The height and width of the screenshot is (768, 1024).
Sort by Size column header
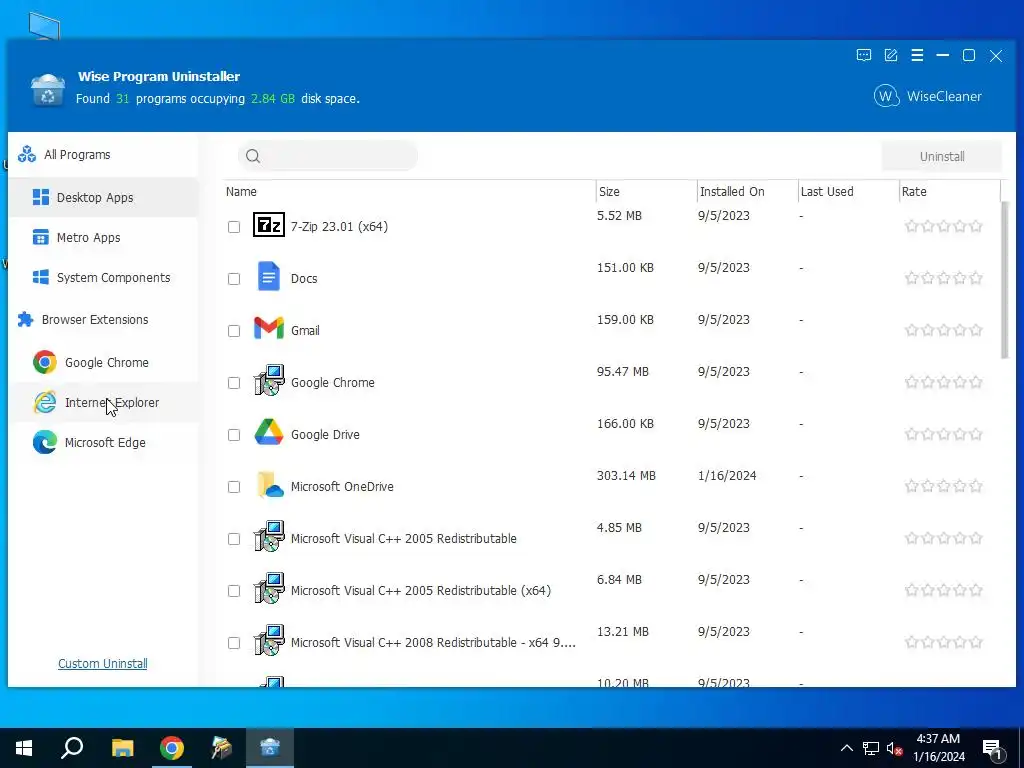click(647, 191)
